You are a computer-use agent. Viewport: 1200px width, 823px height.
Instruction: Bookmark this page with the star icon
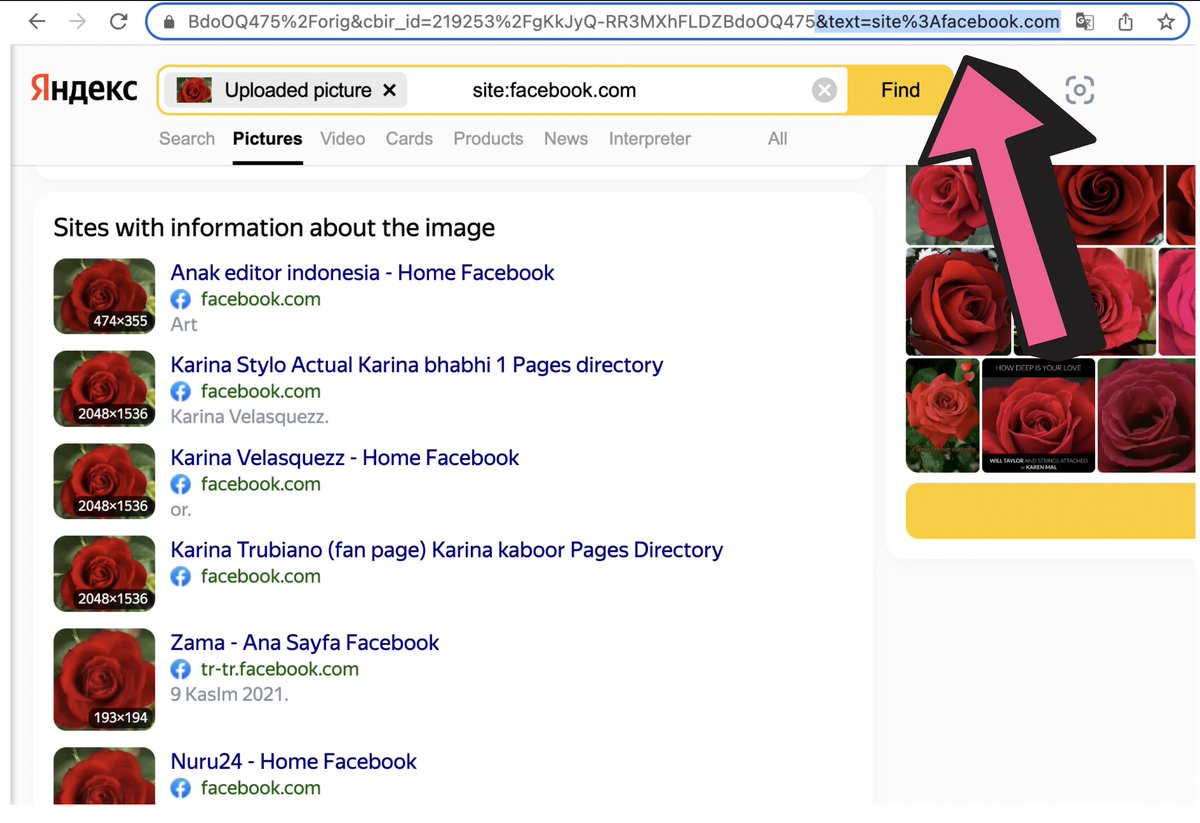point(1165,21)
